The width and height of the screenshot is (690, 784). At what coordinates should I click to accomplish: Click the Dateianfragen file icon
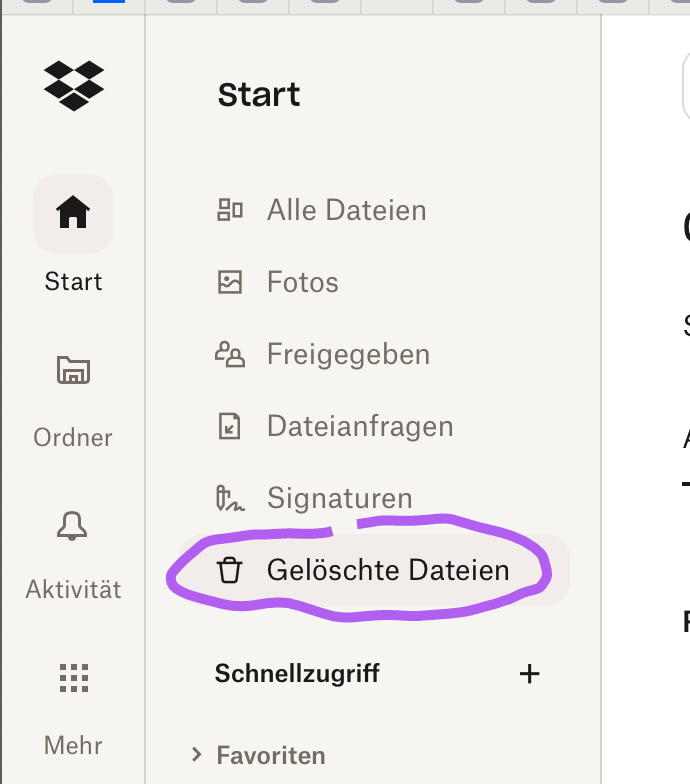click(230, 426)
